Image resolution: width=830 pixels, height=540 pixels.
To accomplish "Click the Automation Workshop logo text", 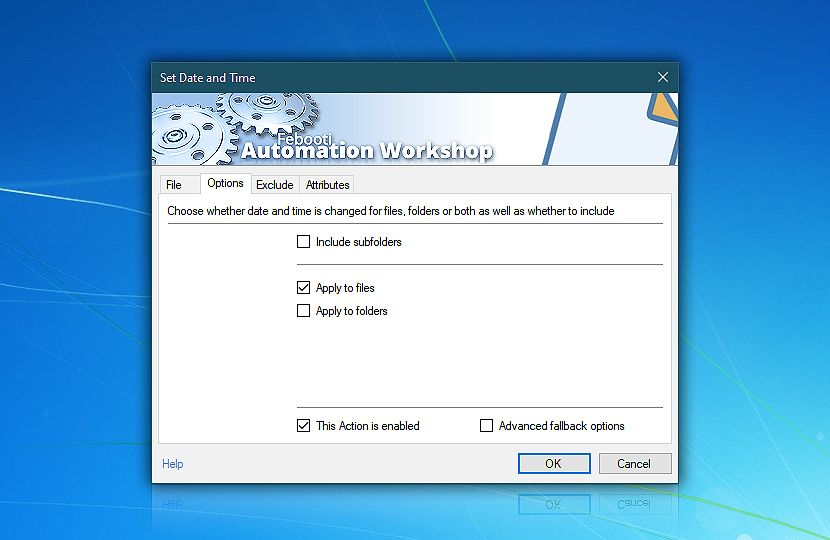I will click(x=366, y=151).
